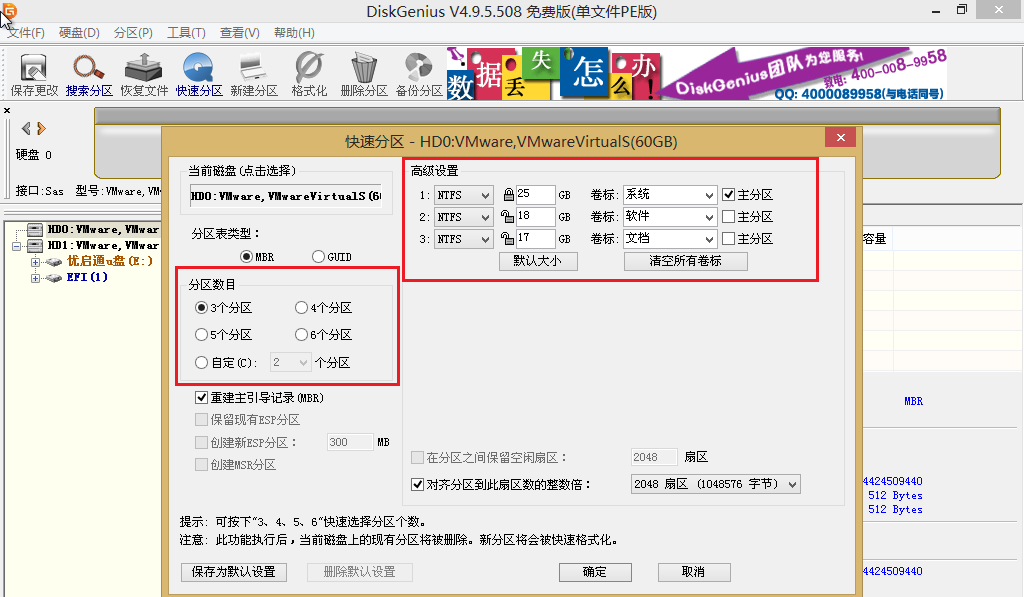Open the 查看(V) menu
Screen dimensions: 1024x597
coord(240,33)
